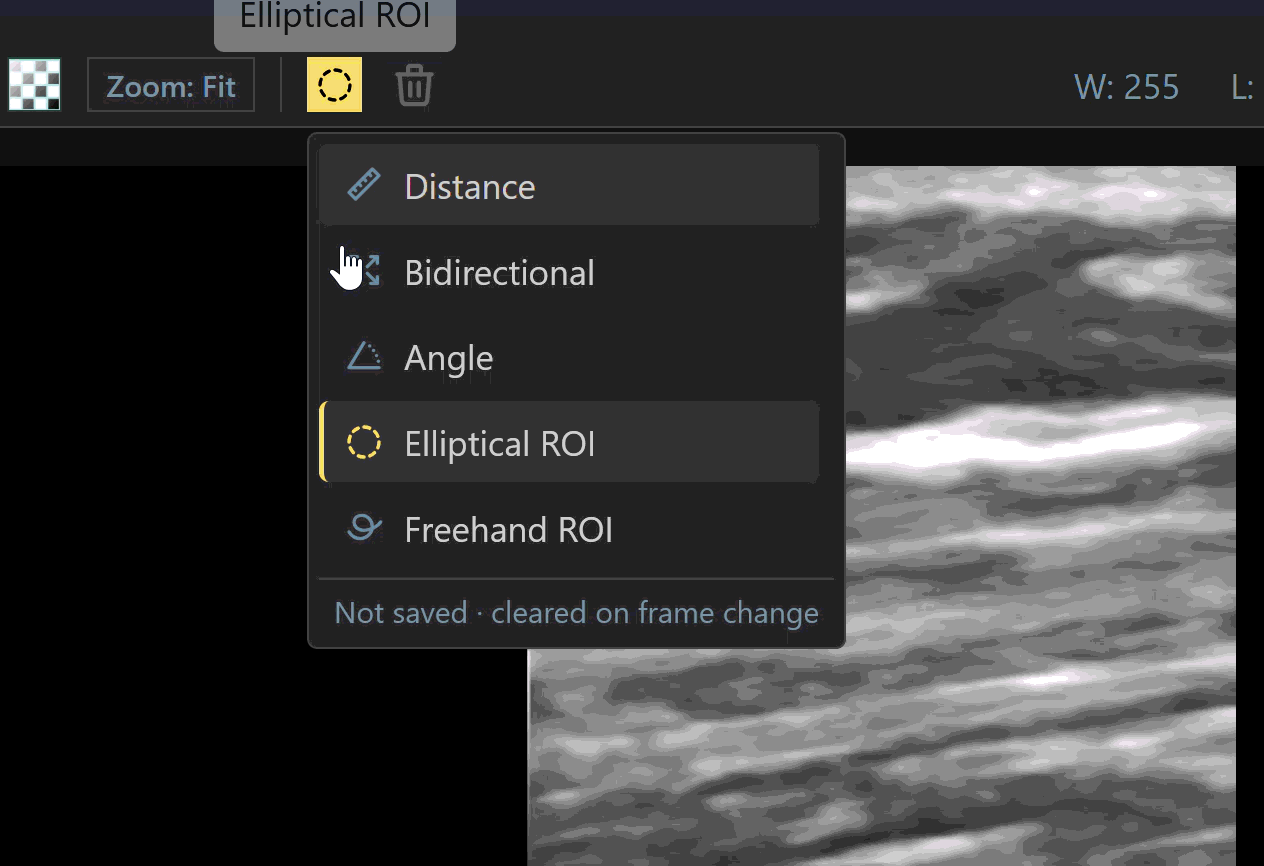The width and height of the screenshot is (1264, 866).
Task: Click the W: 255 window width readout
Action: tap(1127, 87)
